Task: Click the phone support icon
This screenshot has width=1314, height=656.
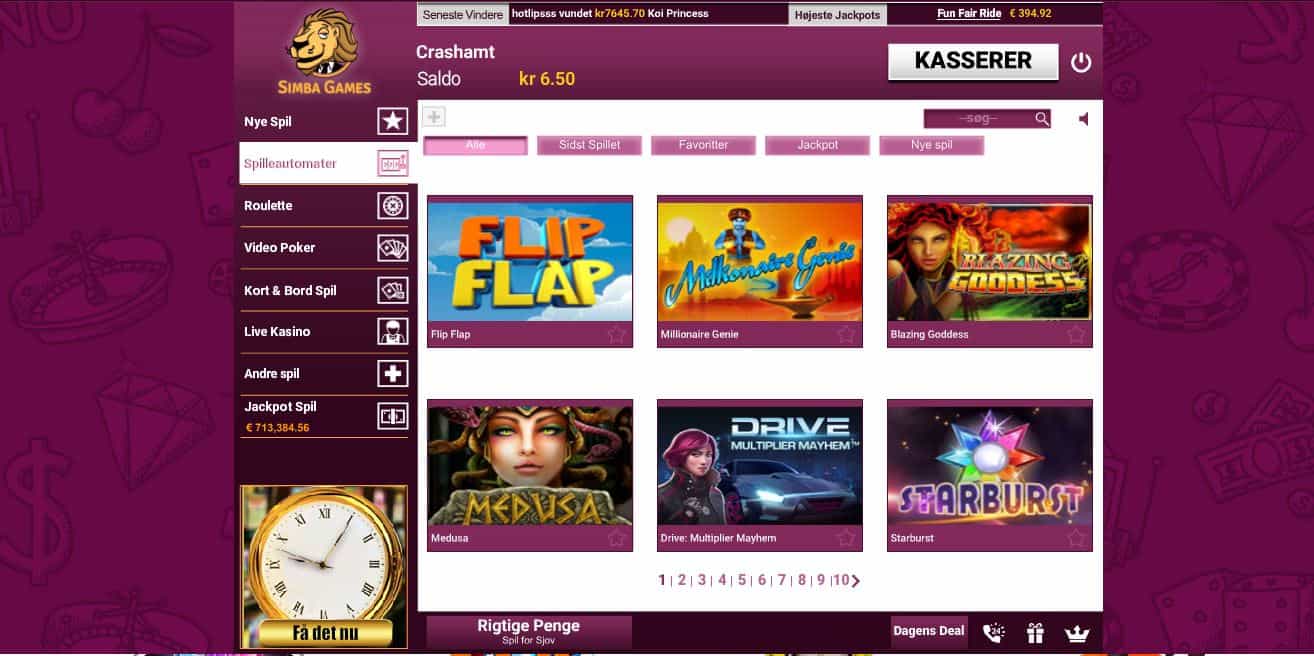Action: click(993, 632)
